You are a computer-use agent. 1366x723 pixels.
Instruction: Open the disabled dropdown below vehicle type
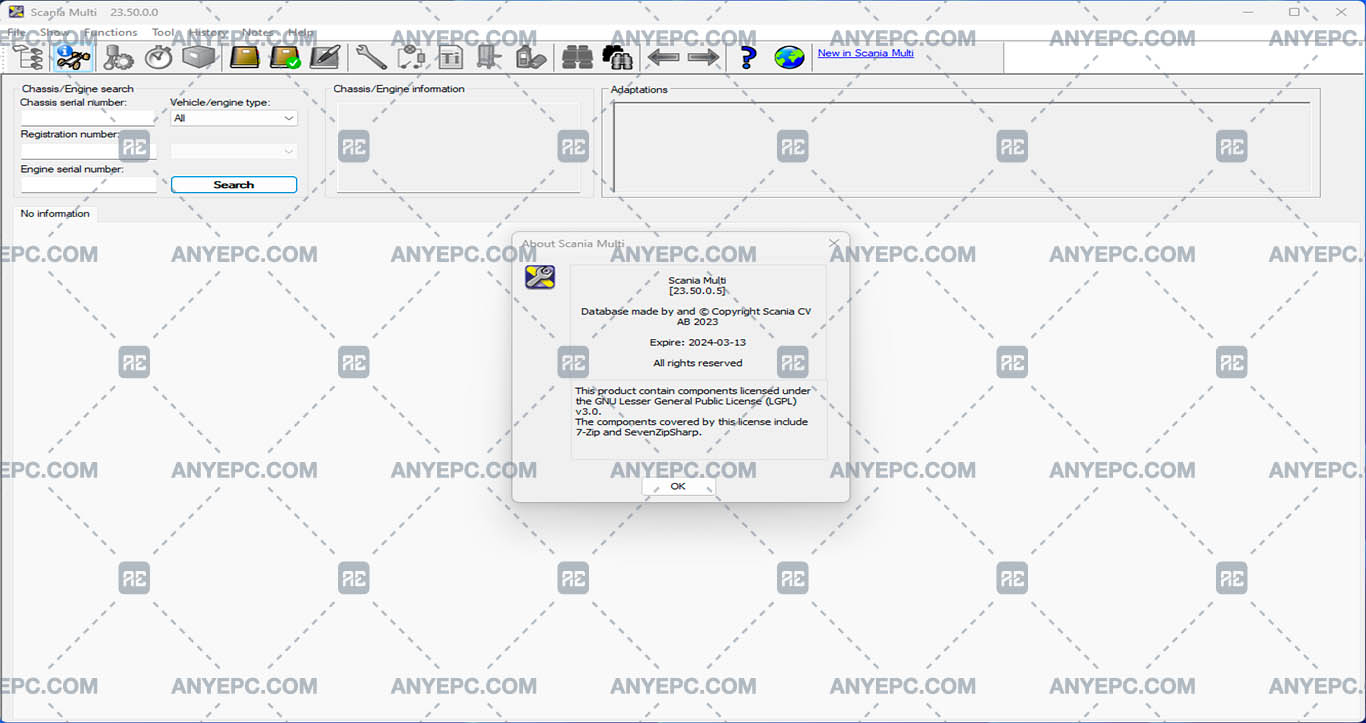click(x=234, y=151)
